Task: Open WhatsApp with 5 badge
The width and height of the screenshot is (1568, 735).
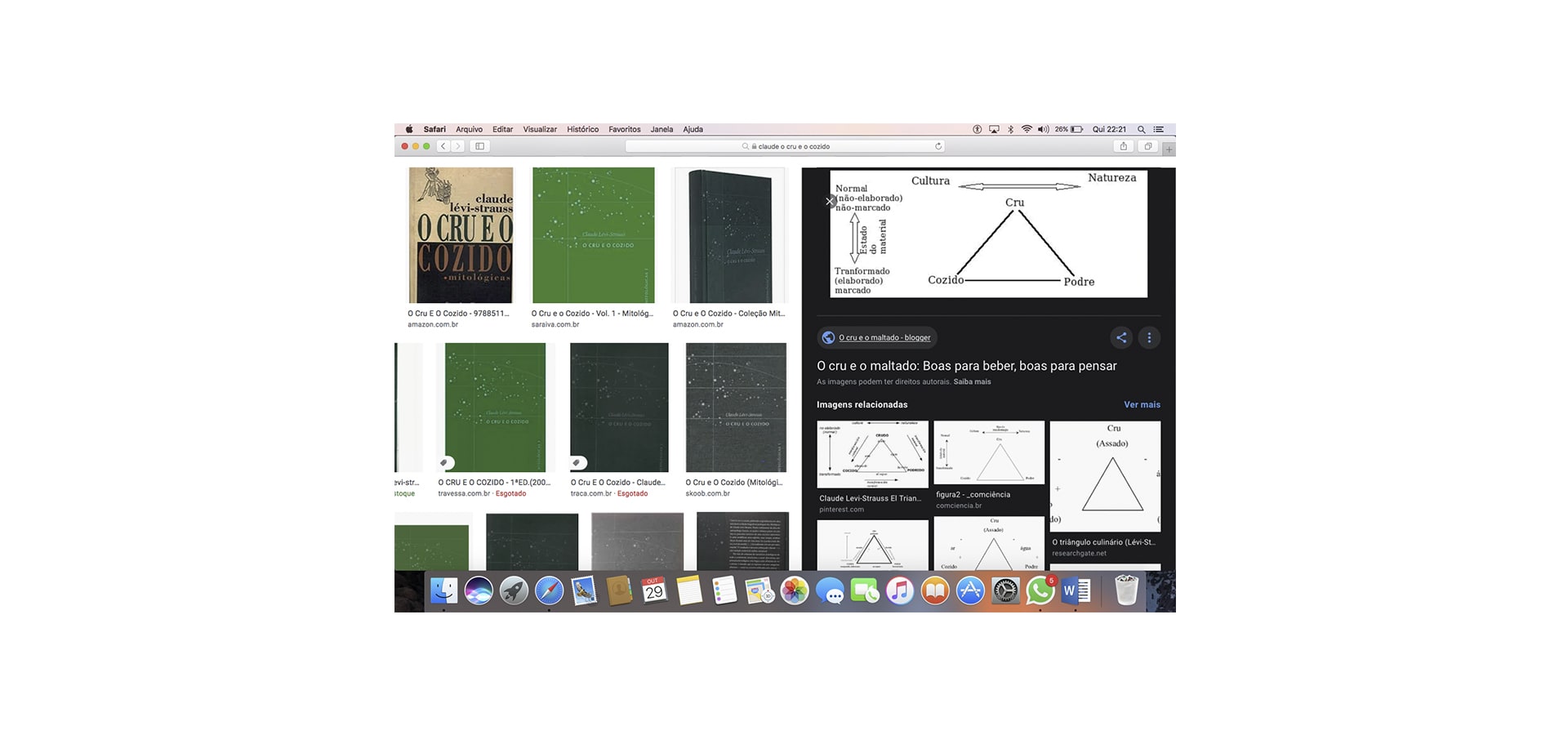Action: (1040, 590)
